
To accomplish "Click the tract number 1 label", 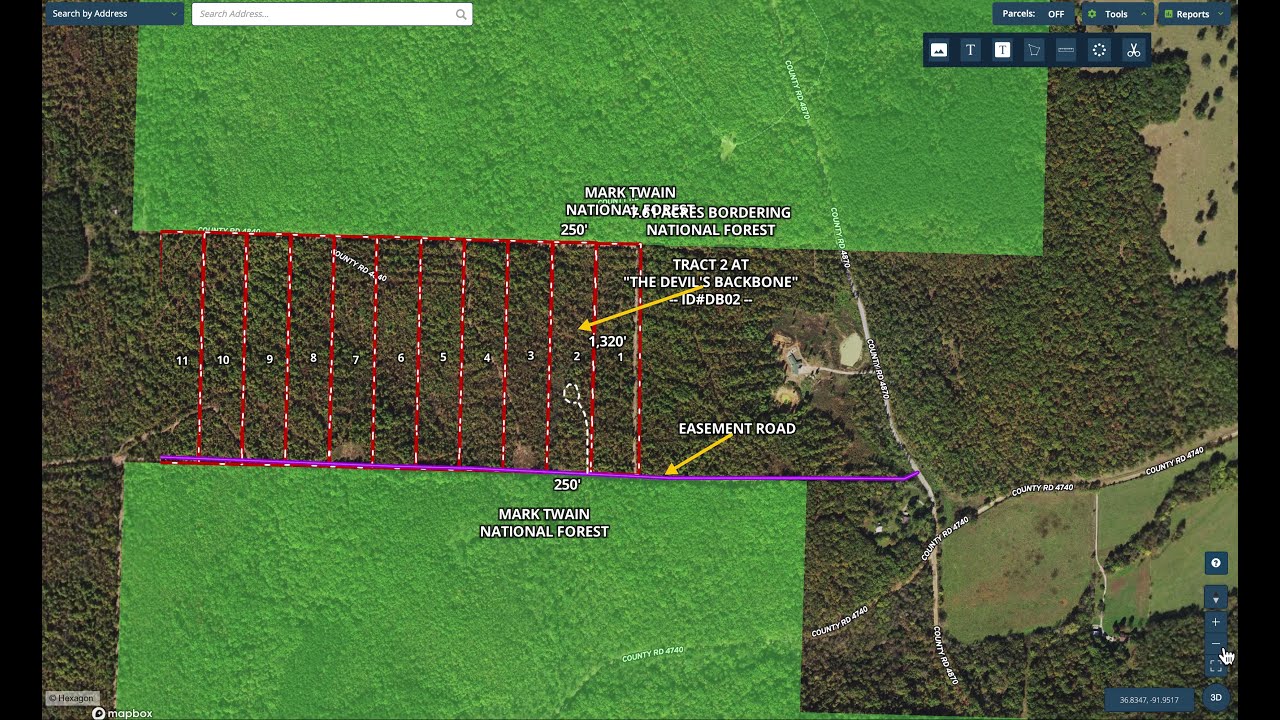I will pos(620,356).
